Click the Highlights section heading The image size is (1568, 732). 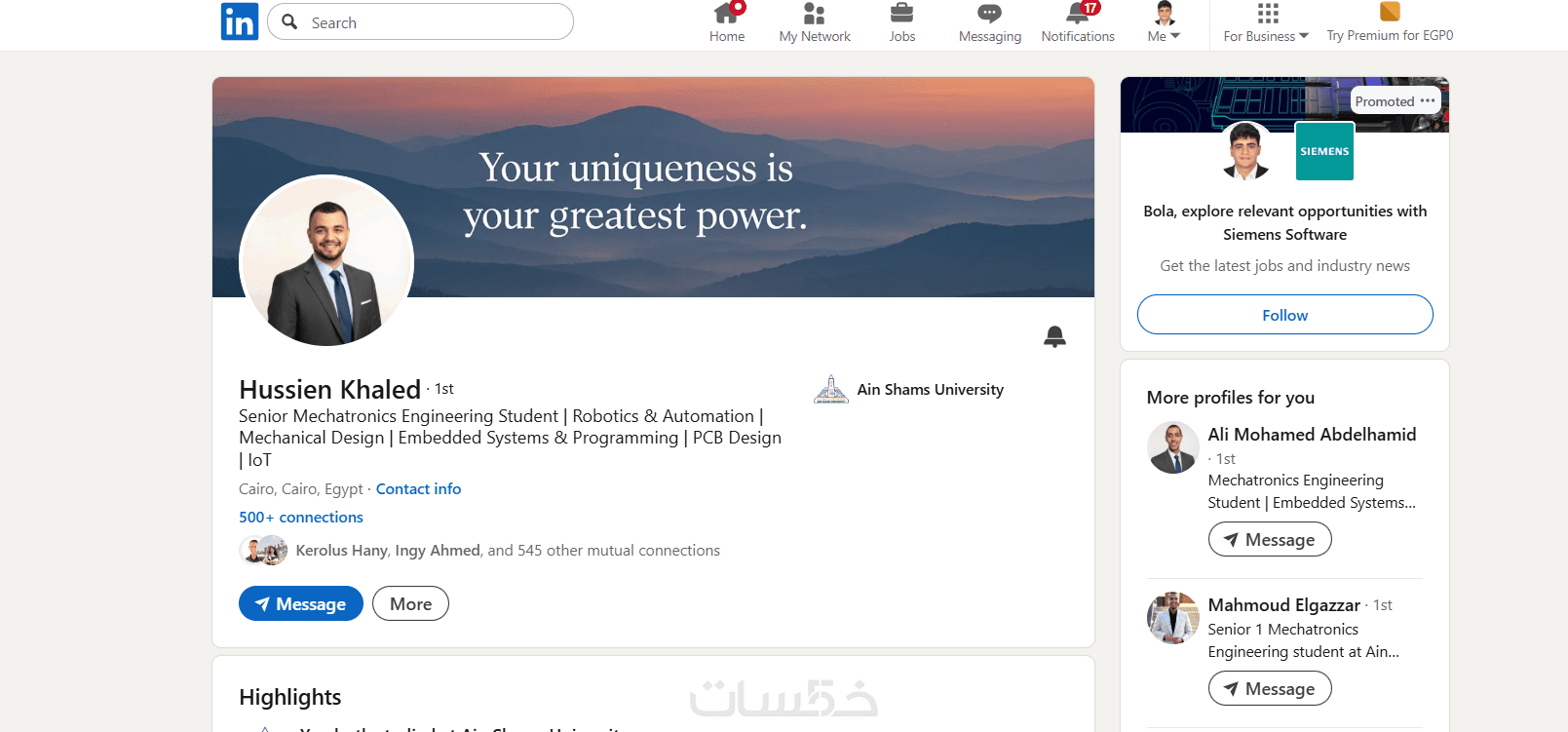[x=290, y=697]
